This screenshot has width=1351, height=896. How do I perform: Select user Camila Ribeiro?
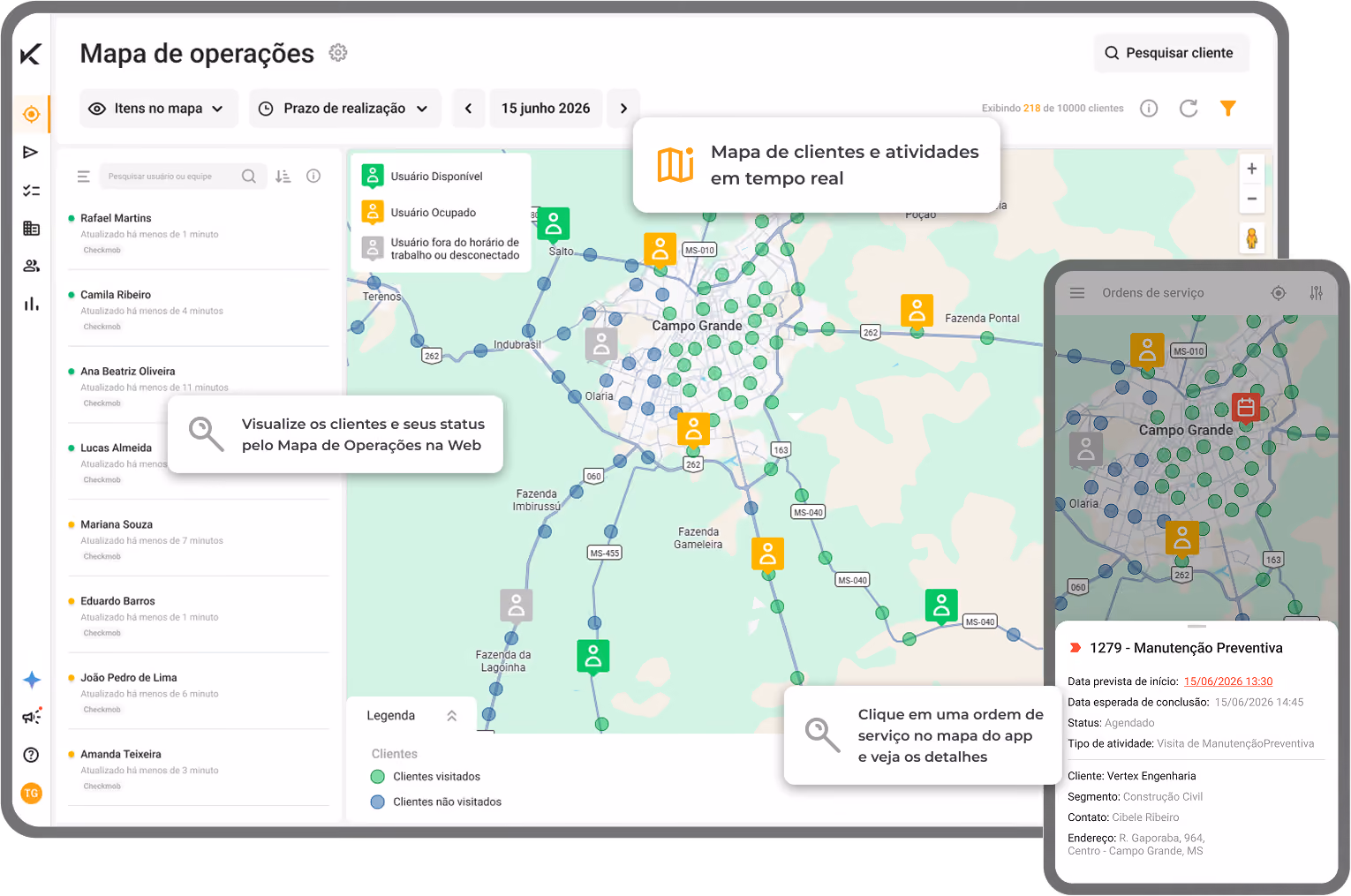click(199, 310)
